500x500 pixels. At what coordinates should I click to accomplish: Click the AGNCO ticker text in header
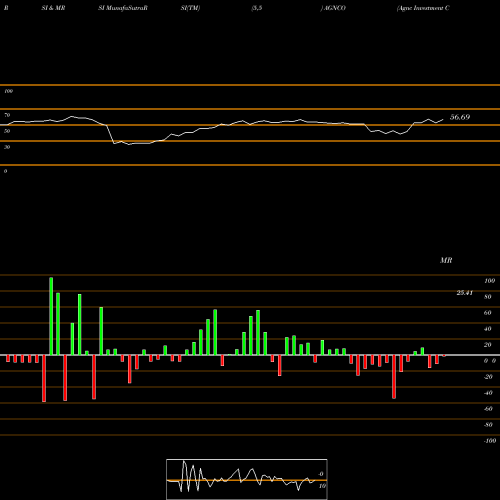pos(334,8)
